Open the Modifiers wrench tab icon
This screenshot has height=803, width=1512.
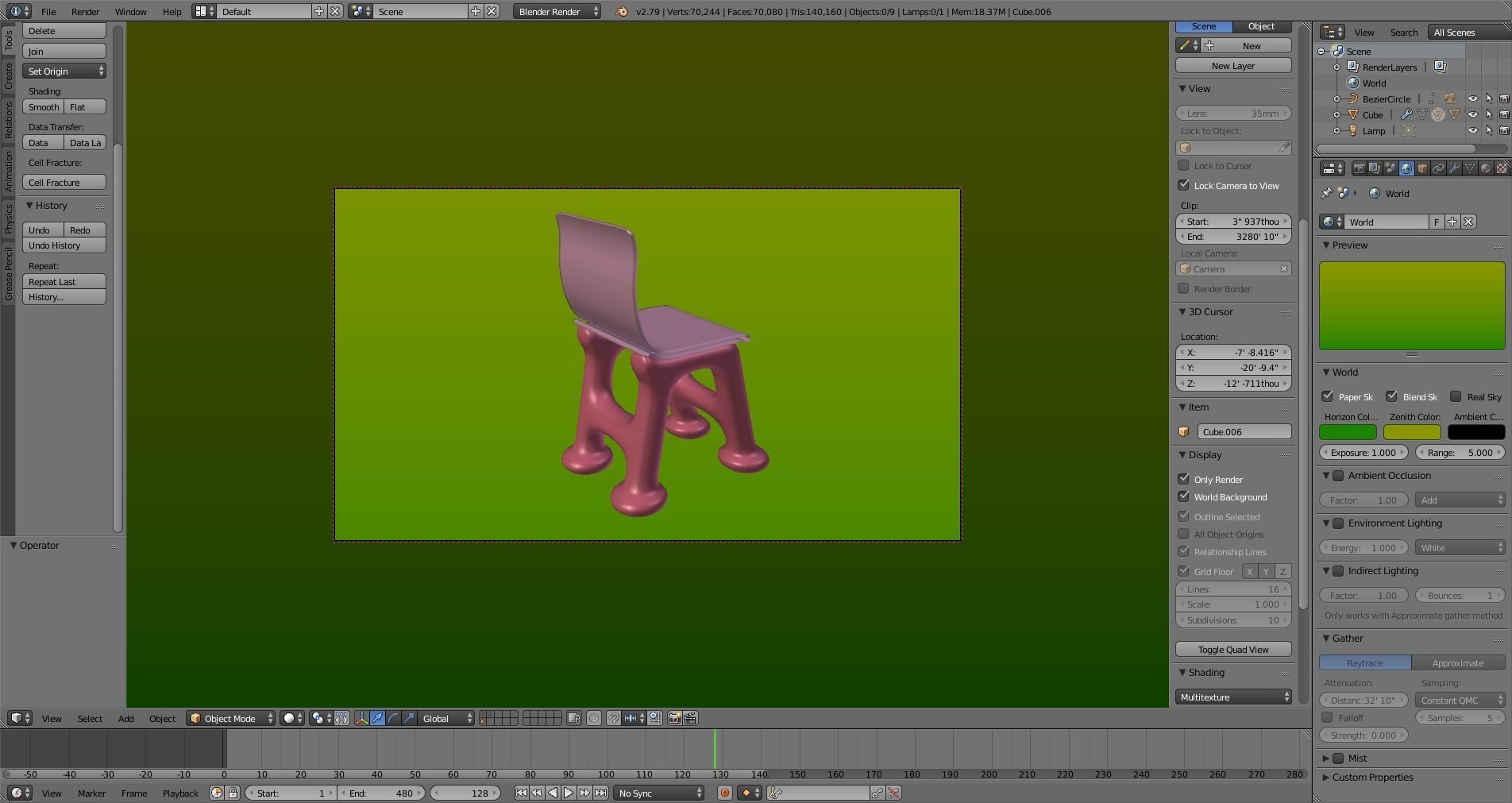tap(1454, 168)
